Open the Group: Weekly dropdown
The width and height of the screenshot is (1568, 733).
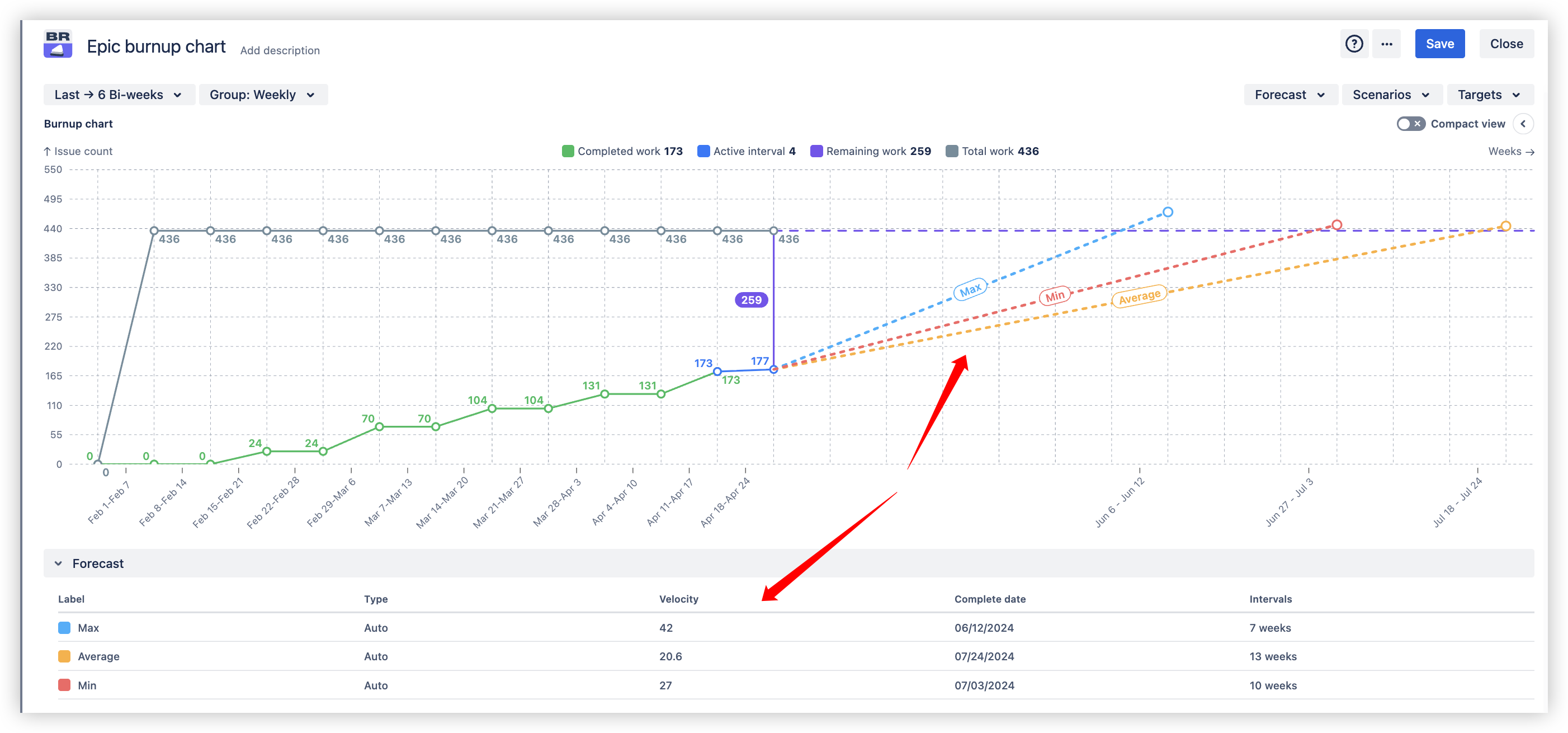(x=263, y=95)
